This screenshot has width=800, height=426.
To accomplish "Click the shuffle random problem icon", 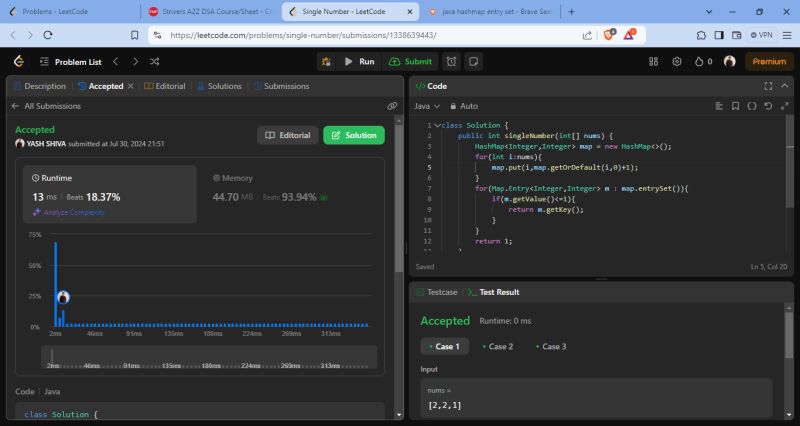I will pyautogui.click(x=155, y=61).
